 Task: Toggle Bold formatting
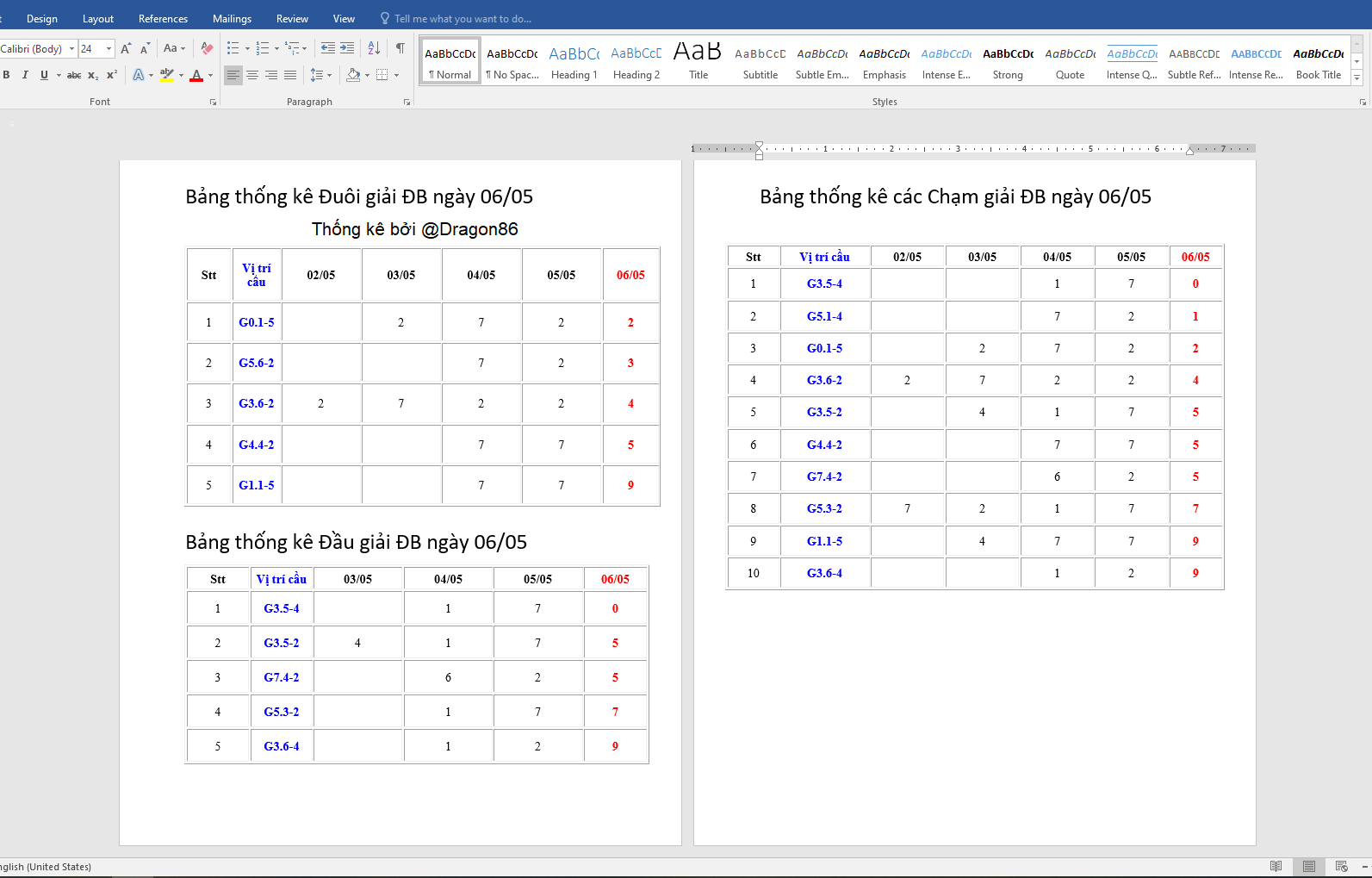[7, 75]
